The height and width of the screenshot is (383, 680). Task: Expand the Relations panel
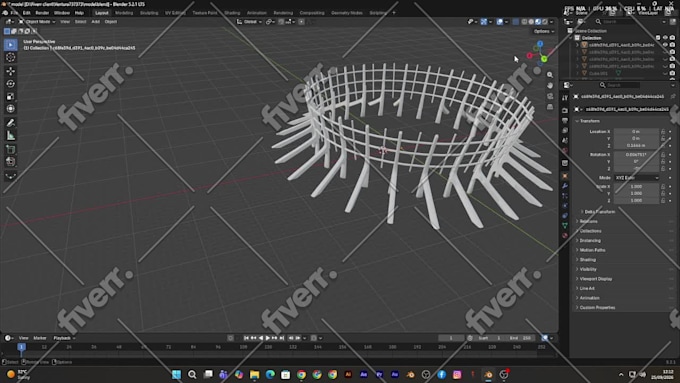click(588, 221)
